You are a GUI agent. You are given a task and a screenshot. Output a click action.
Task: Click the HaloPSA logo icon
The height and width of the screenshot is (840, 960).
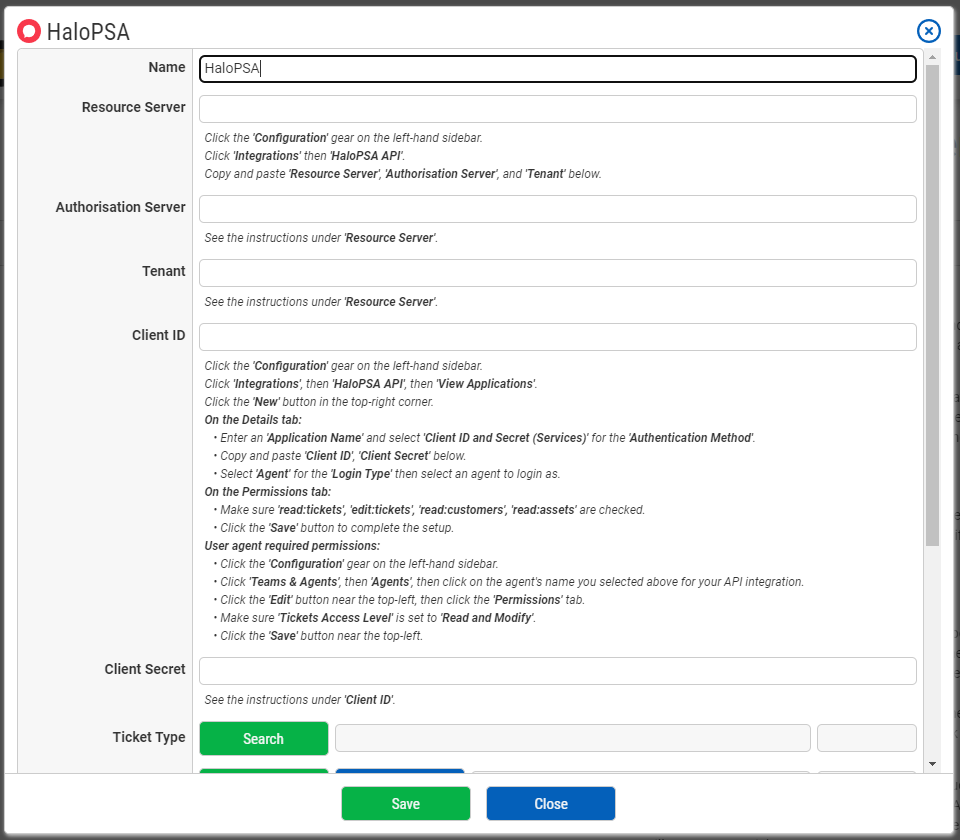[x=29, y=31]
